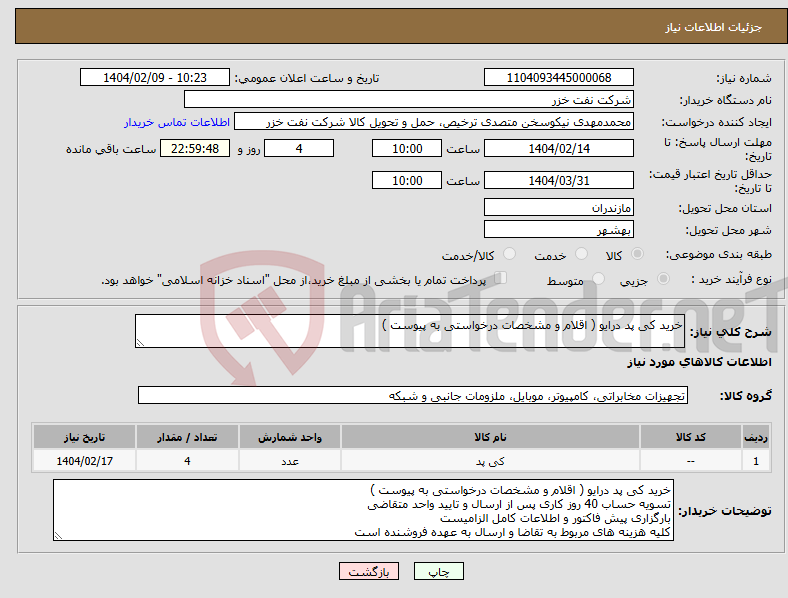Click the price validity date 1404/03/31
This screenshot has width=788, height=598.
pyautogui.click(x=558, y=180)
